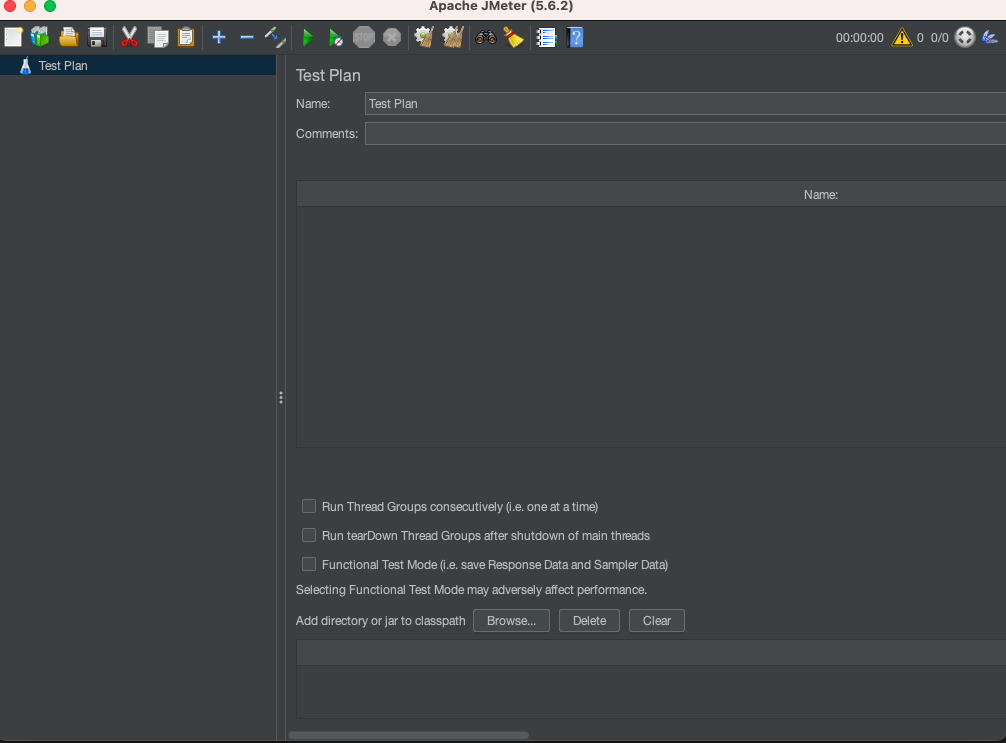Check Run tearDown Thread Groups option
This screenshot has width=1006, height=743.
pyautogui.click(x=309, y=535)
